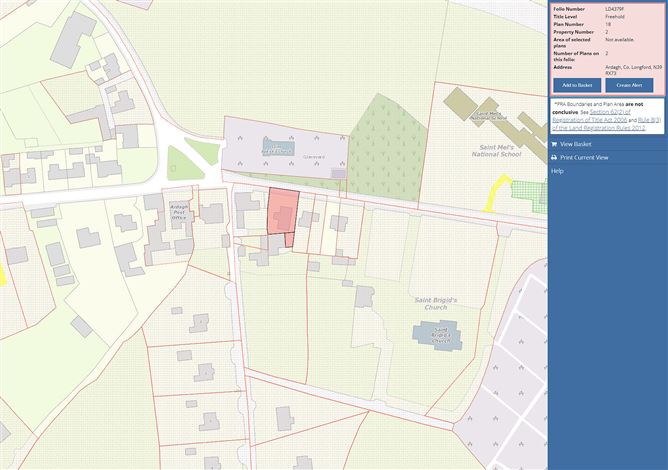Select Print Current View in sidebar
The height and width of the screenshot is (470, 668).
(x=597, y=157)
